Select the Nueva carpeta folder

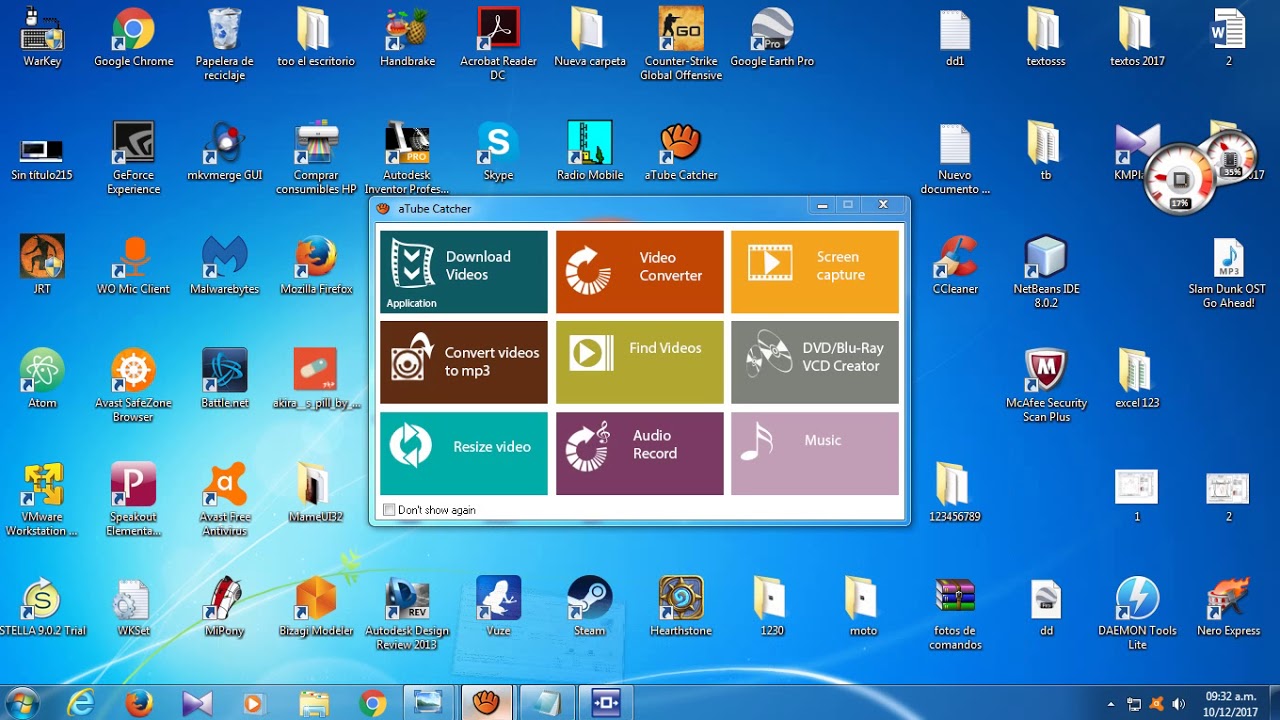(x=589, y=38)
